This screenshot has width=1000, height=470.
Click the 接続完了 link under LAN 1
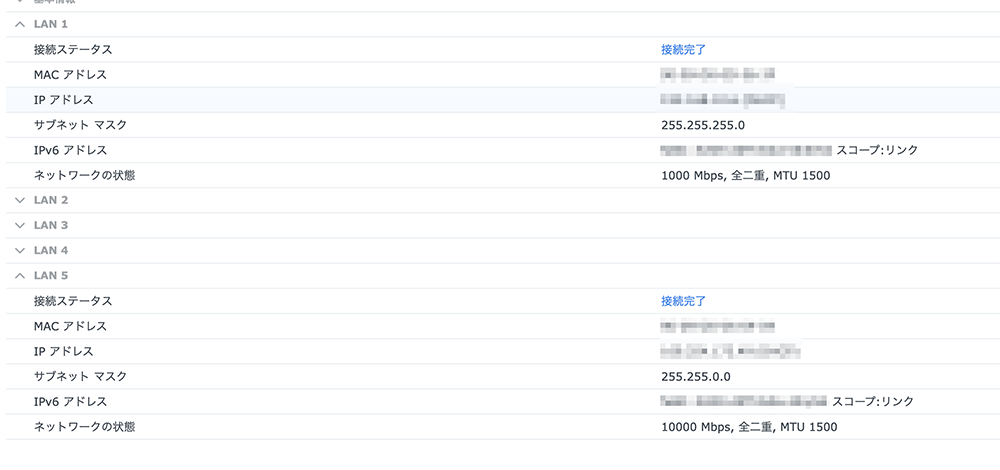[683, 49]
